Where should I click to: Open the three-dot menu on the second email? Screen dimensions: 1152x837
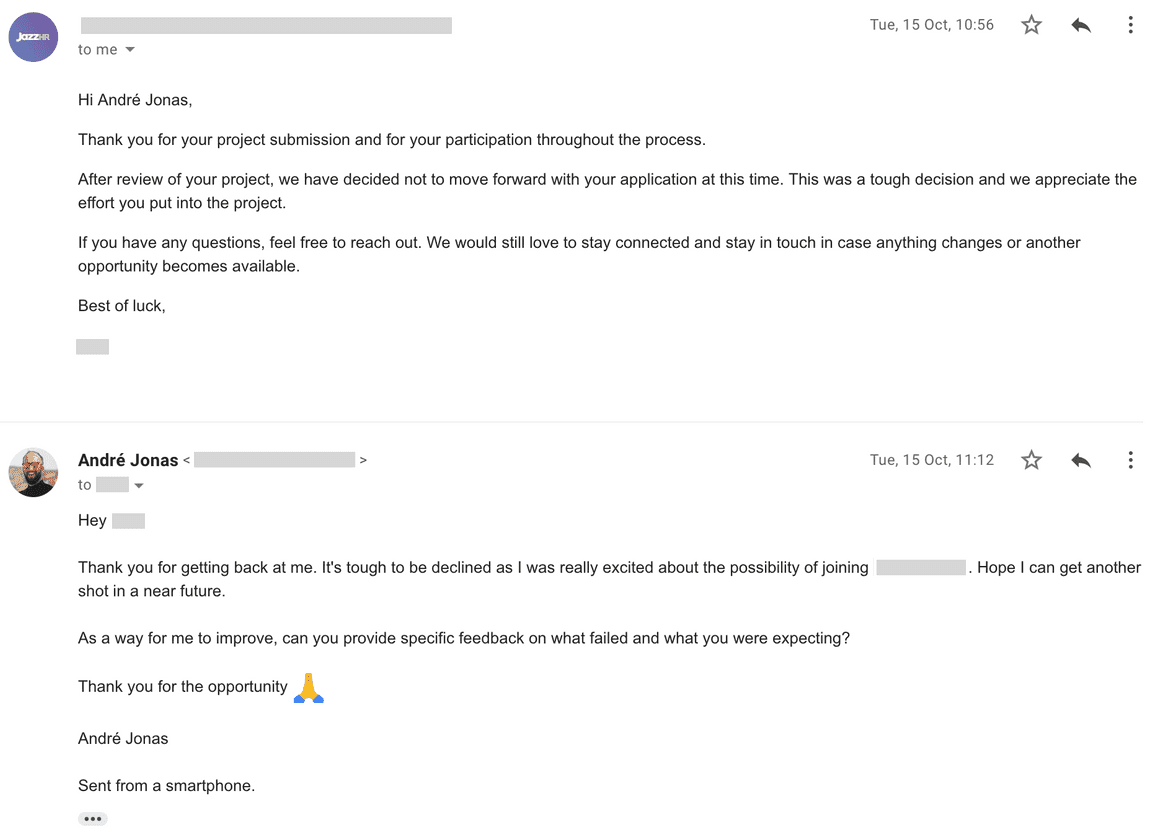tap(1131, 459)
